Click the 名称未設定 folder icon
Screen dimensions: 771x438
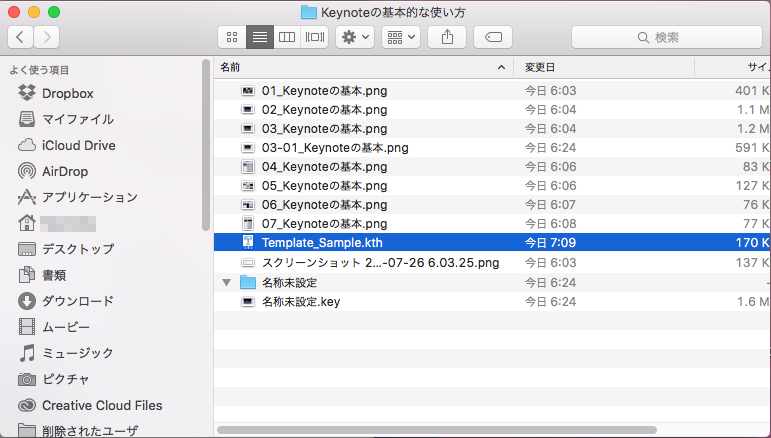[248, 283]
